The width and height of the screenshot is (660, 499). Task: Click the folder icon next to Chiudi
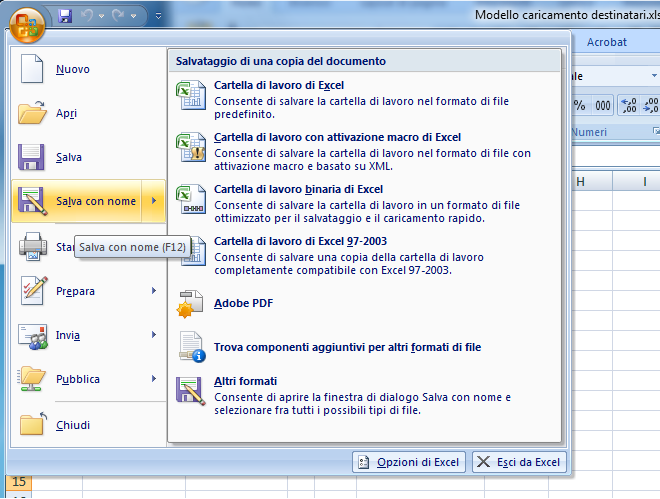33,424
